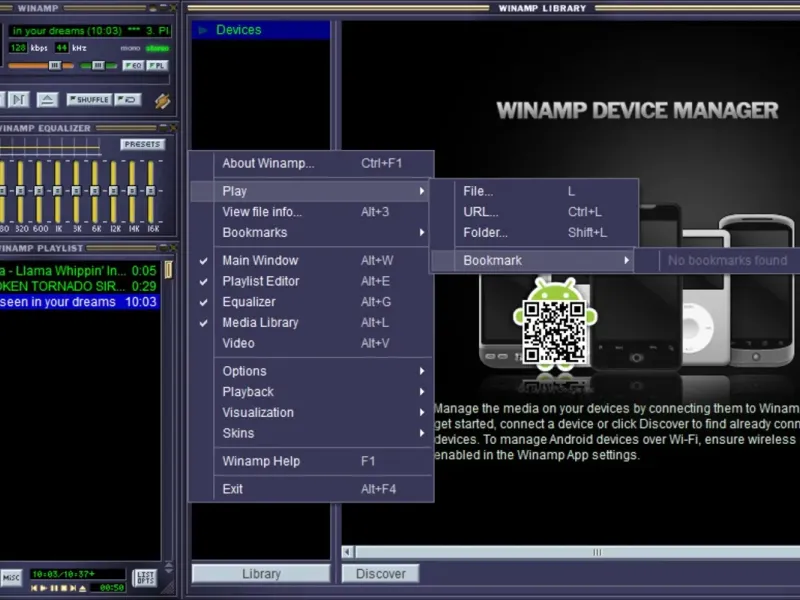Select File... in the Play submenu
Screen dimensions: 800x600
point(534,191)
